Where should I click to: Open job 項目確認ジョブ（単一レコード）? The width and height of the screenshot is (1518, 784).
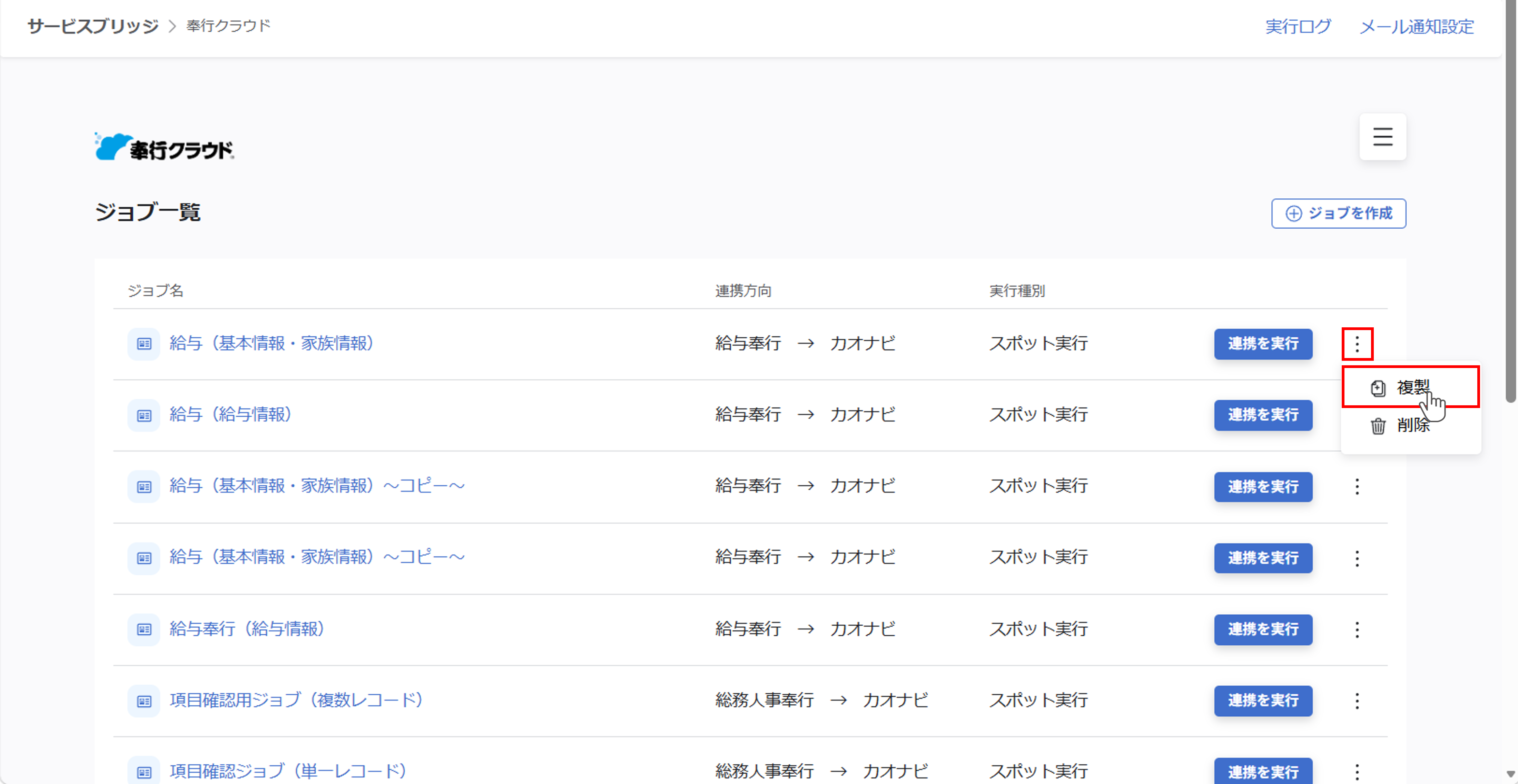[x=288, y=771]
